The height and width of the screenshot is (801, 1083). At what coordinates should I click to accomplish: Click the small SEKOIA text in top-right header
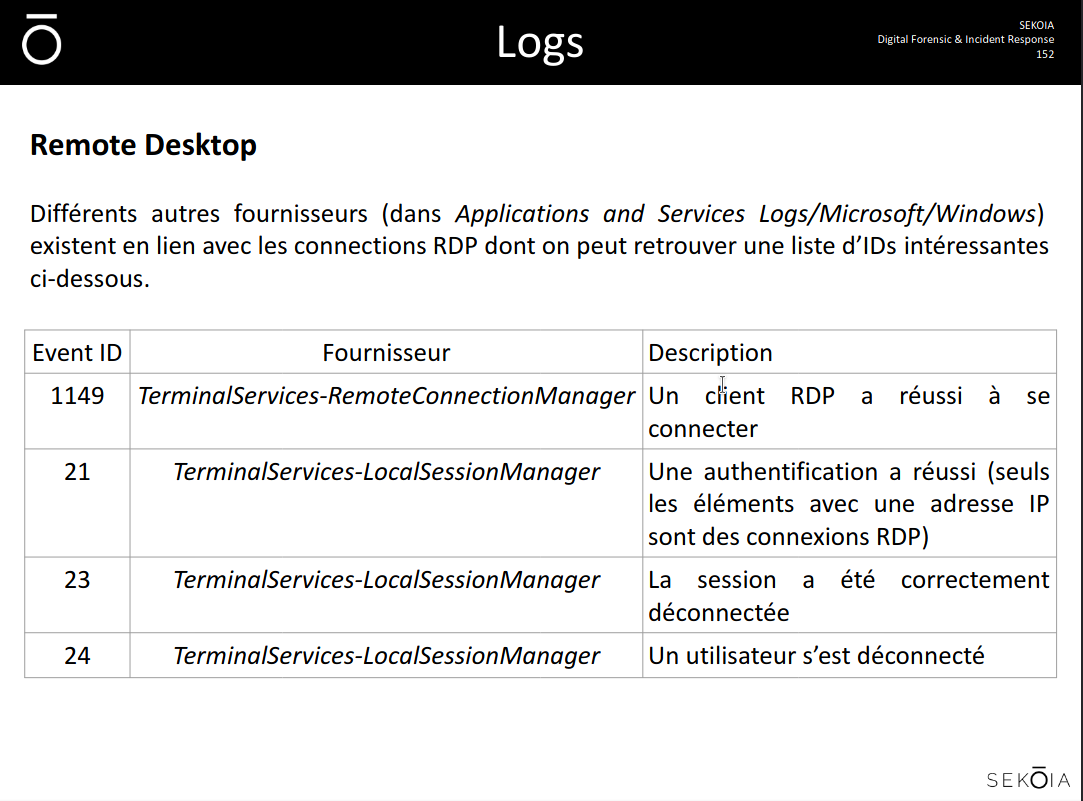[1036, 24]
